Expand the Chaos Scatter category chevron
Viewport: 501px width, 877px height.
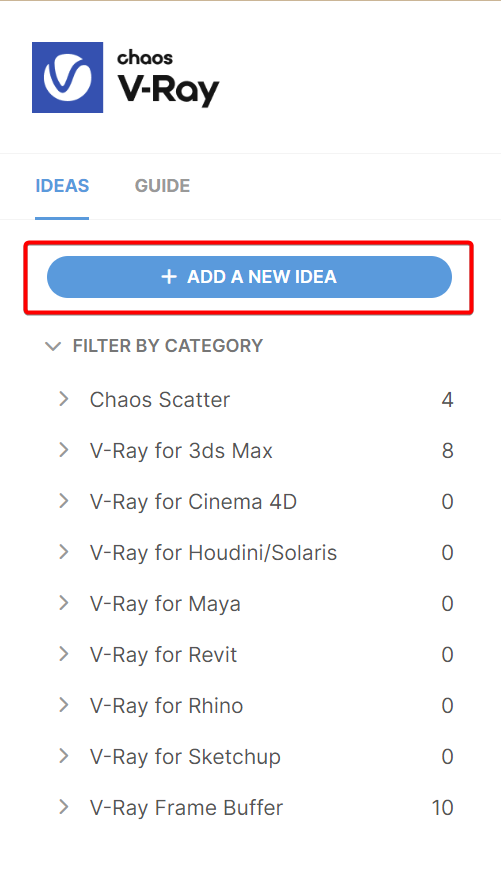click(x=64, y=399)
